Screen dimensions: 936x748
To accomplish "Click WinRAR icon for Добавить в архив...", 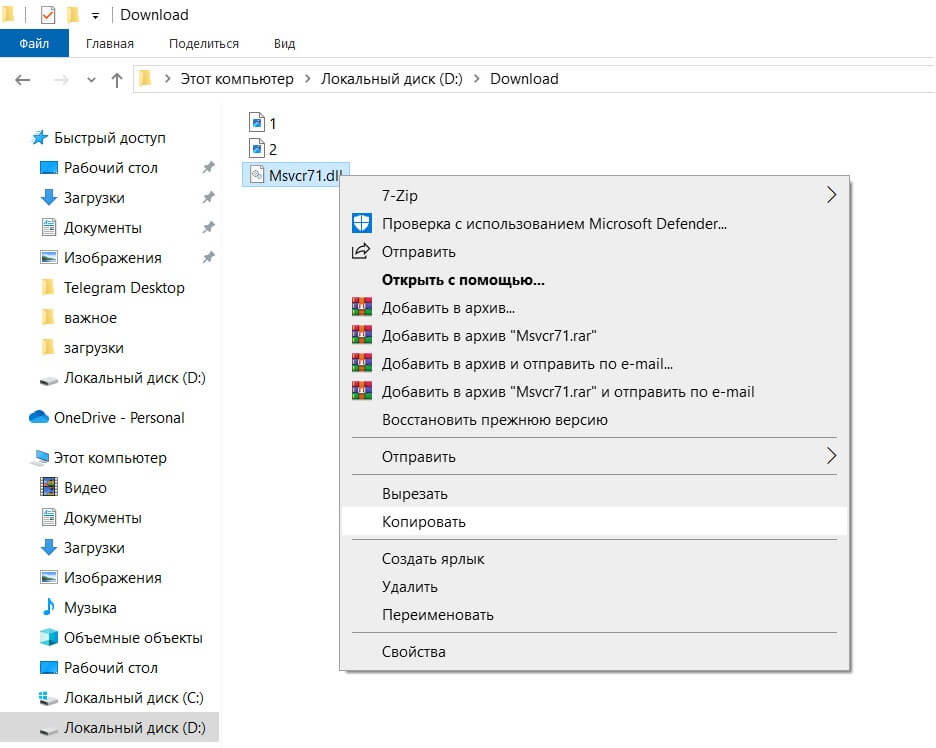I will 361,307.
